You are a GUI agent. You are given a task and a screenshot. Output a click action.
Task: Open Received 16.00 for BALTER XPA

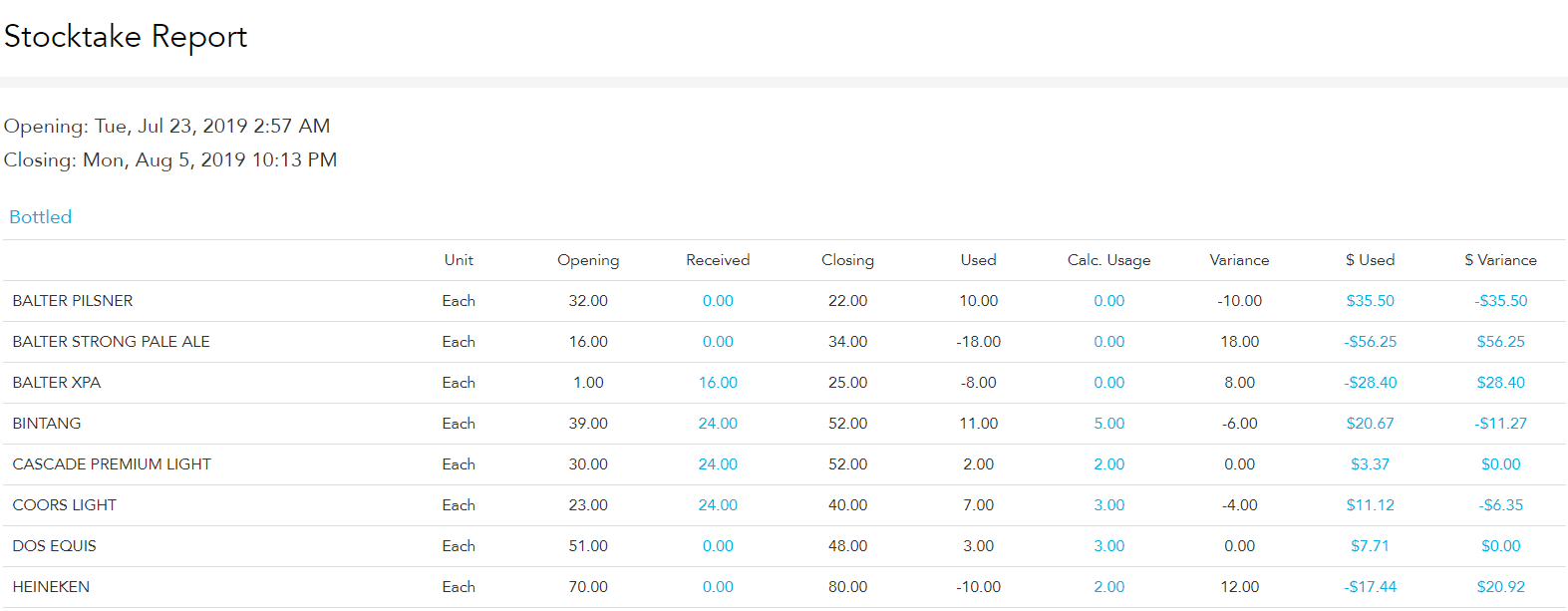(718, 383)
